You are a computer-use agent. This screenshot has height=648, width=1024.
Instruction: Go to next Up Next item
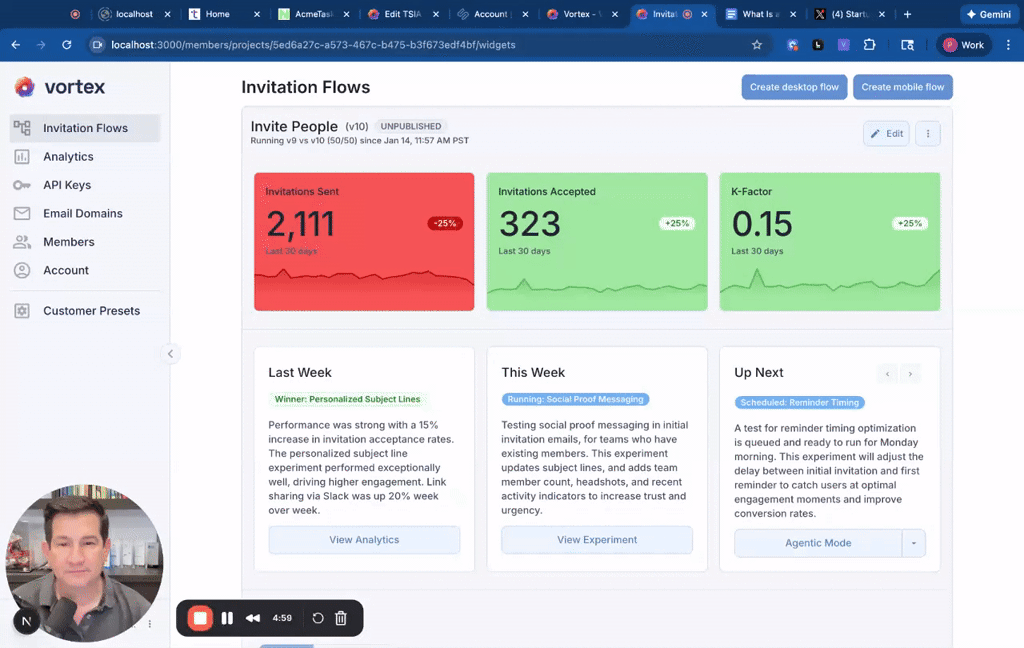pos(910,374)
